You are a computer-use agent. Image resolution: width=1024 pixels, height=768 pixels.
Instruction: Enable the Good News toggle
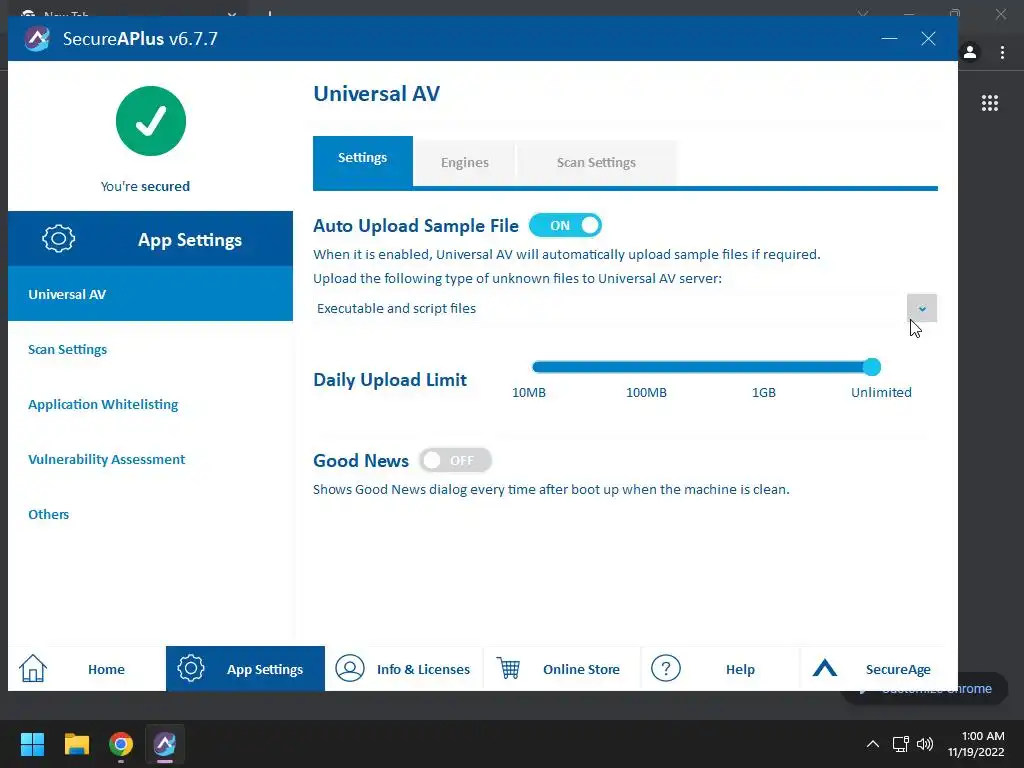tap(455, 460)
